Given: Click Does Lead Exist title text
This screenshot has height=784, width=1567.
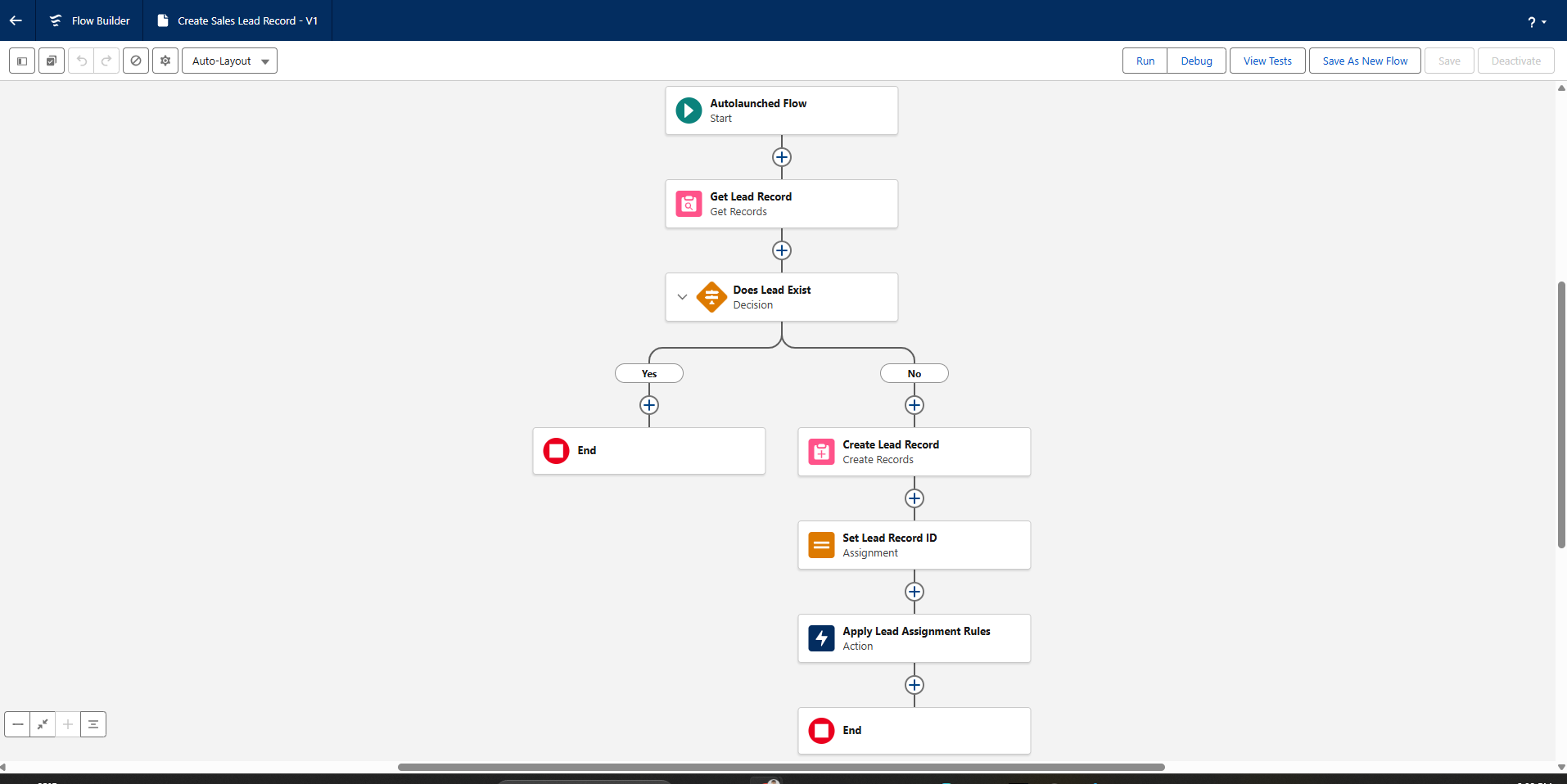Looking at the screenshot, I should coord(772,290).
